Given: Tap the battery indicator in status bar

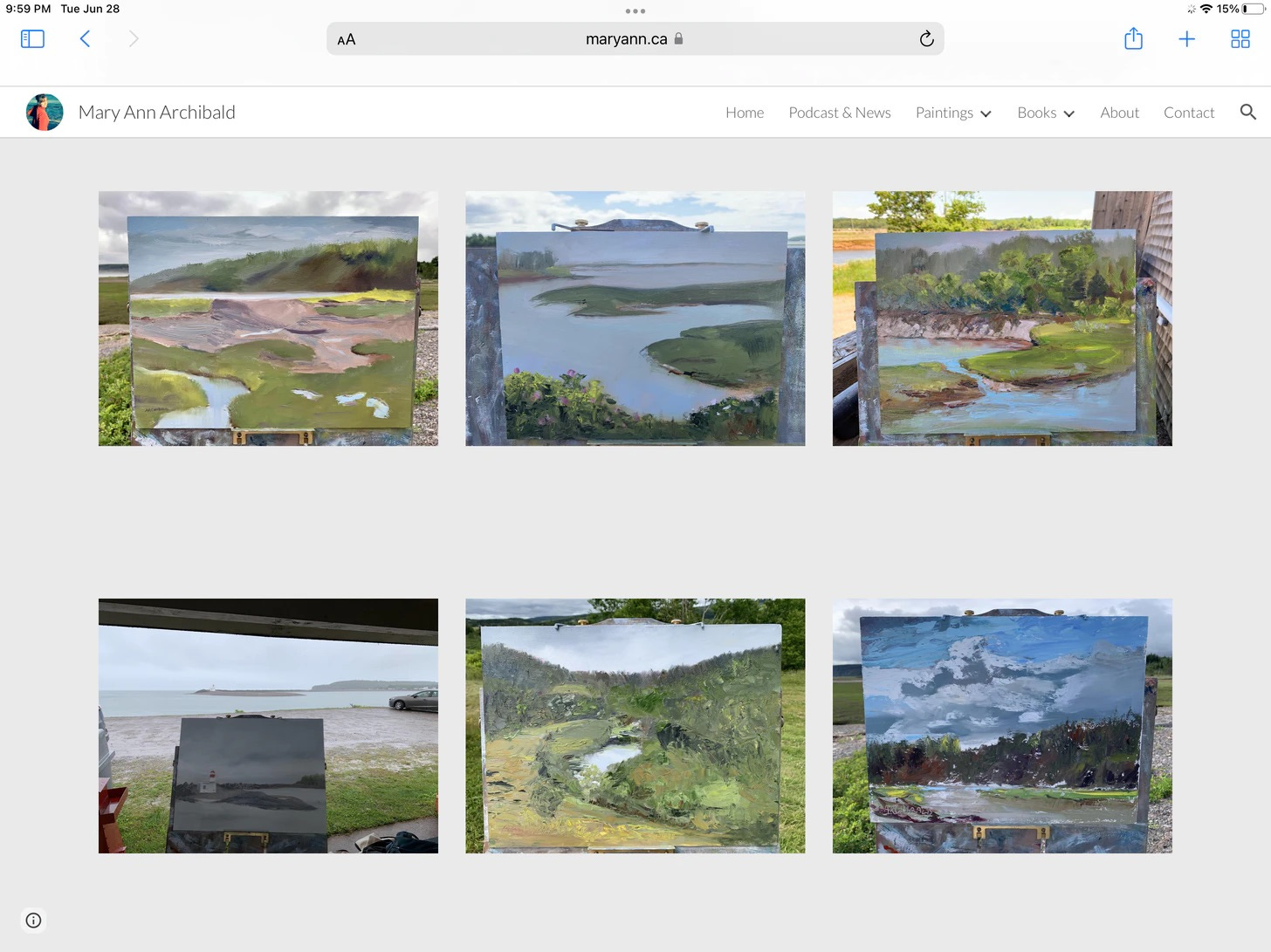Looking at the screenshot, I should tap(1254, 9).
